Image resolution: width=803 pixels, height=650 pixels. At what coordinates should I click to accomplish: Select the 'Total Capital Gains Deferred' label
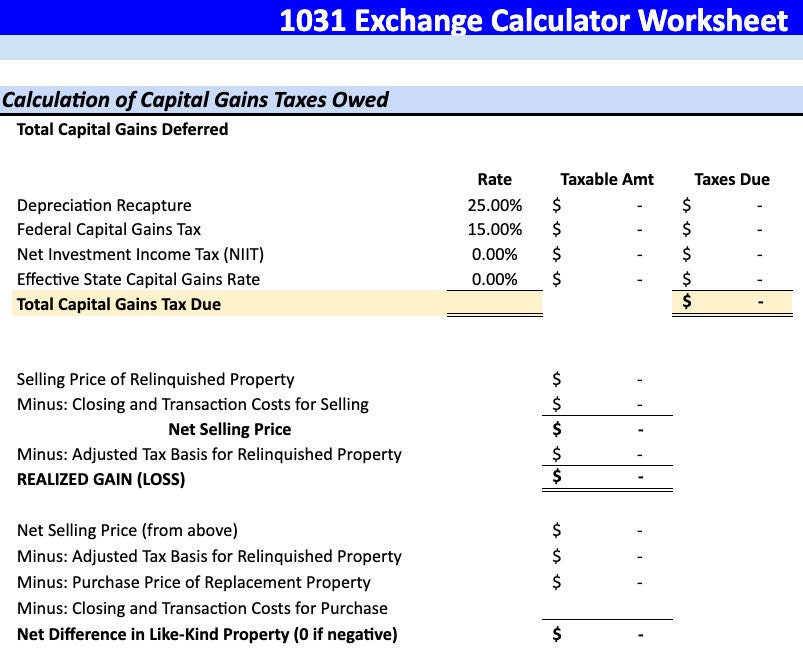click(x=122, y=129)
